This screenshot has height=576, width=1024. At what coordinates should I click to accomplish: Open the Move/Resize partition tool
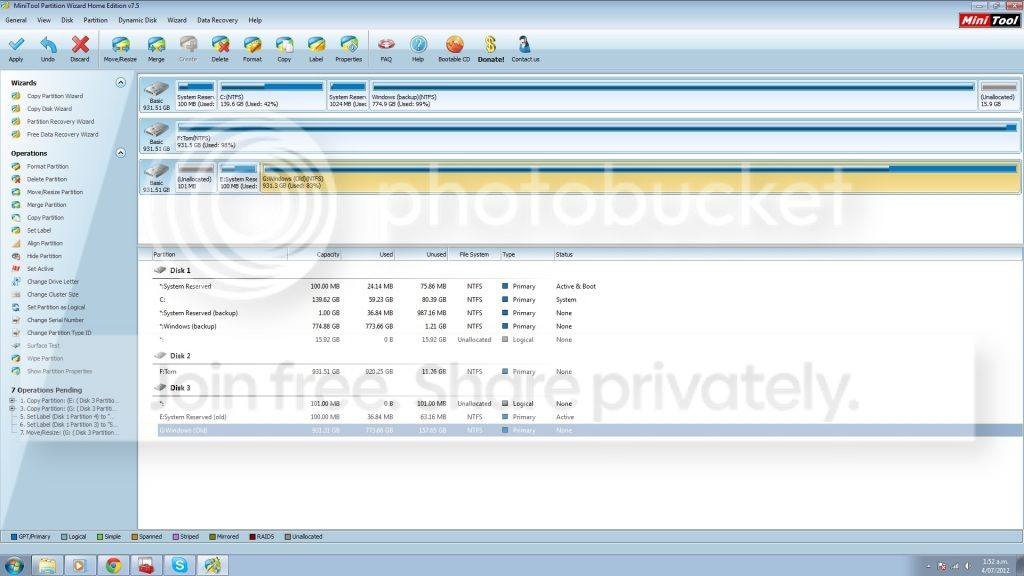pos(120,49)
